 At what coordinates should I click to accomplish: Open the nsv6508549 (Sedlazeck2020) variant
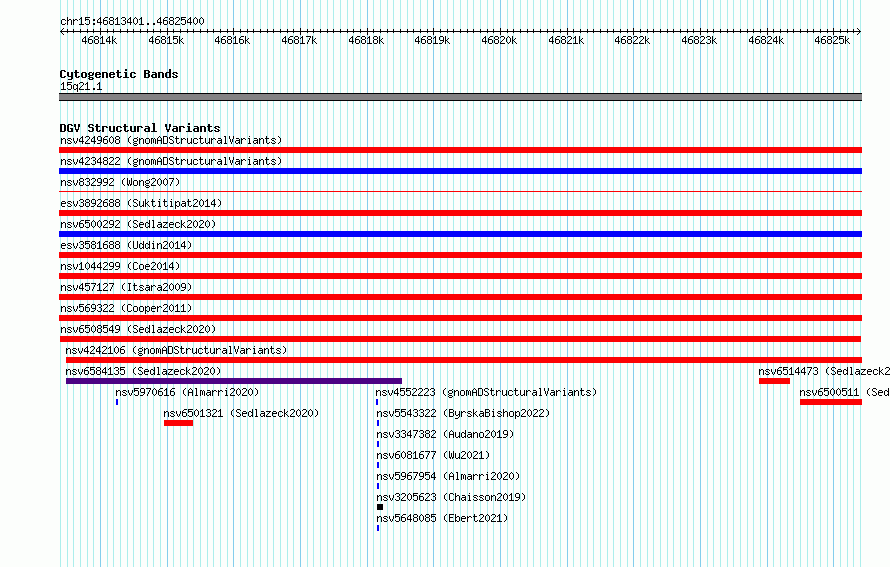coord(138,329)
